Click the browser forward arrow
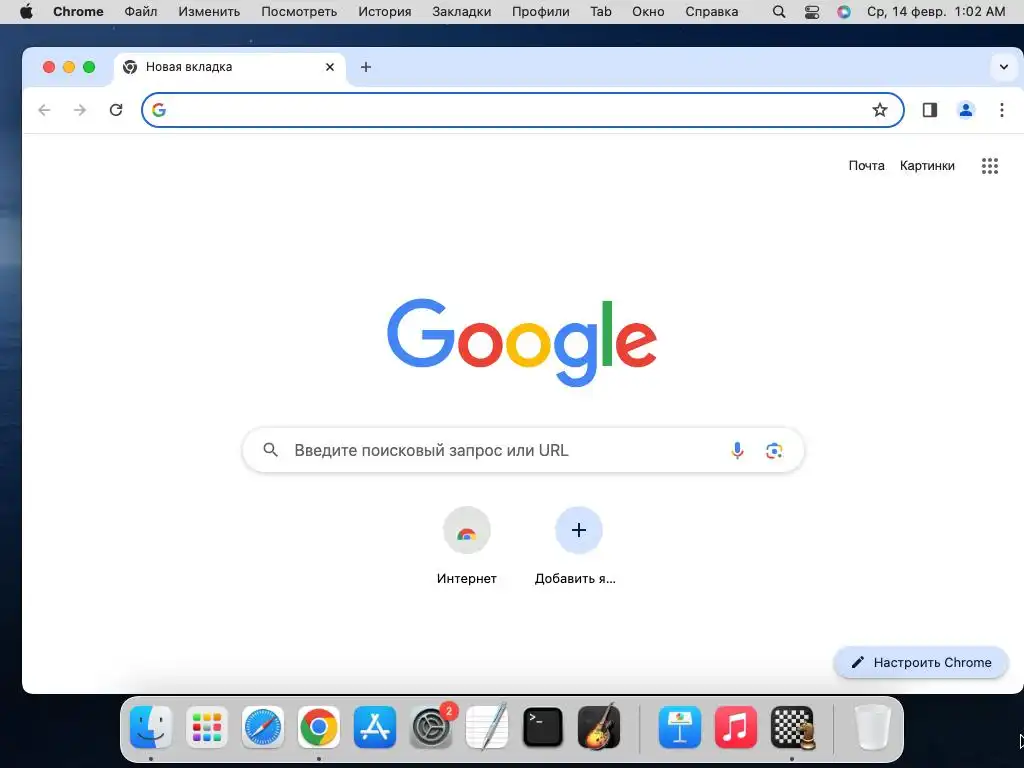This screenshot has height=768, width=1024. (80, 110)
